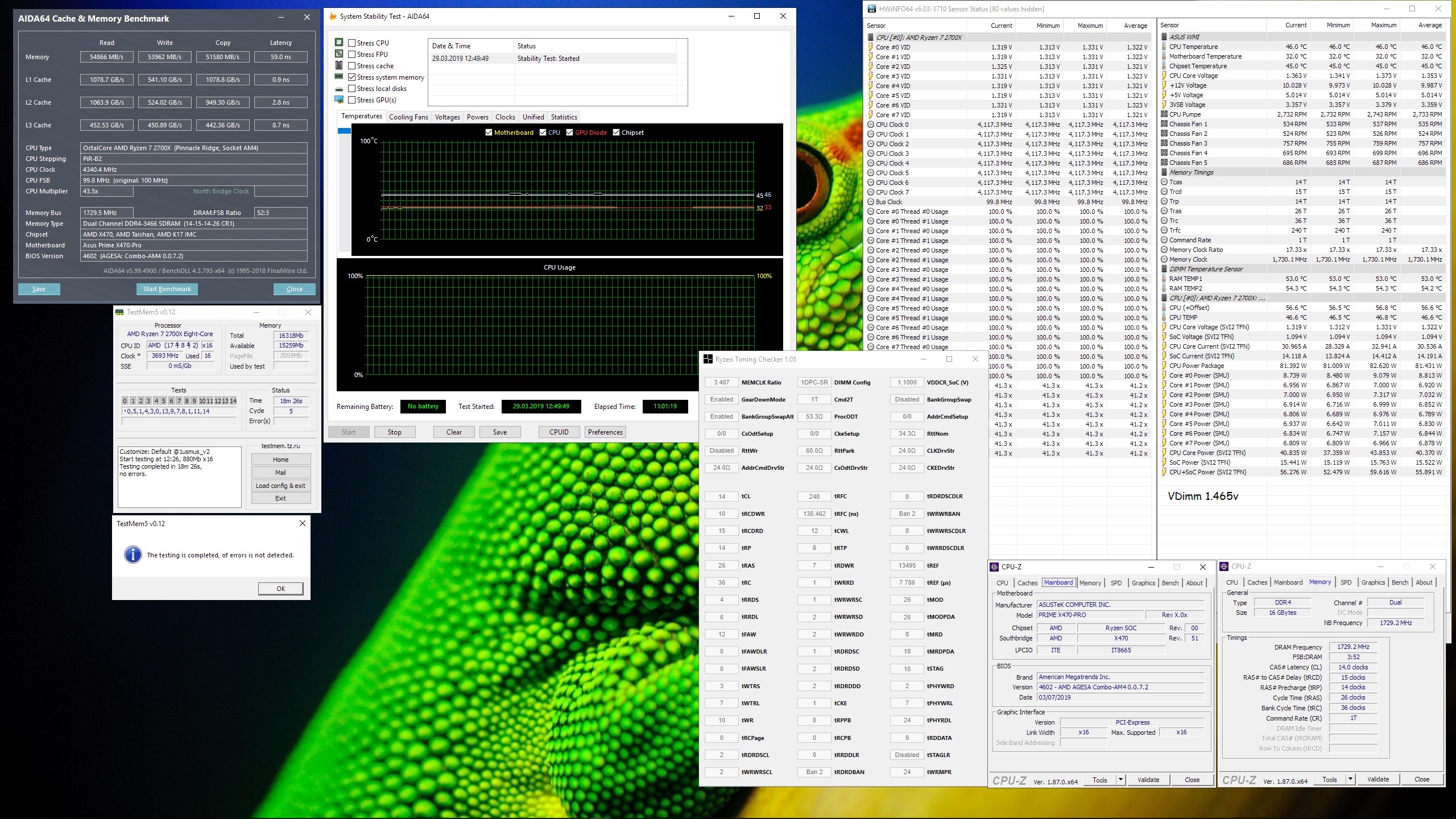Click the Stress local disks drive icon
The image size is (1456, 819).
tap(339, 89)
